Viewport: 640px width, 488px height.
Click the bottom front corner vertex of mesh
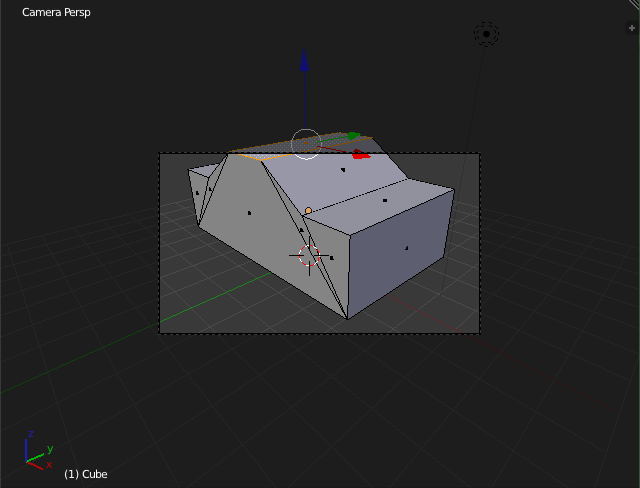point(347,319)
